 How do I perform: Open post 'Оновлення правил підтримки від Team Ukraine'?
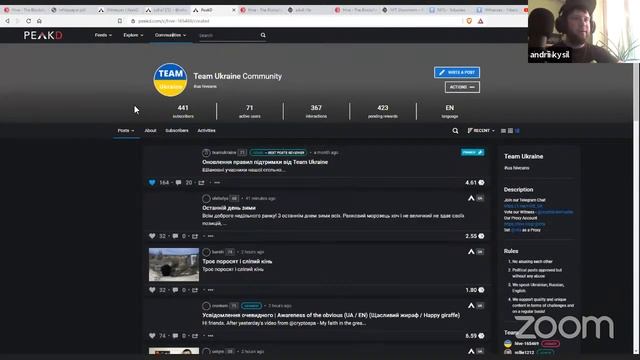pos(265,162)
